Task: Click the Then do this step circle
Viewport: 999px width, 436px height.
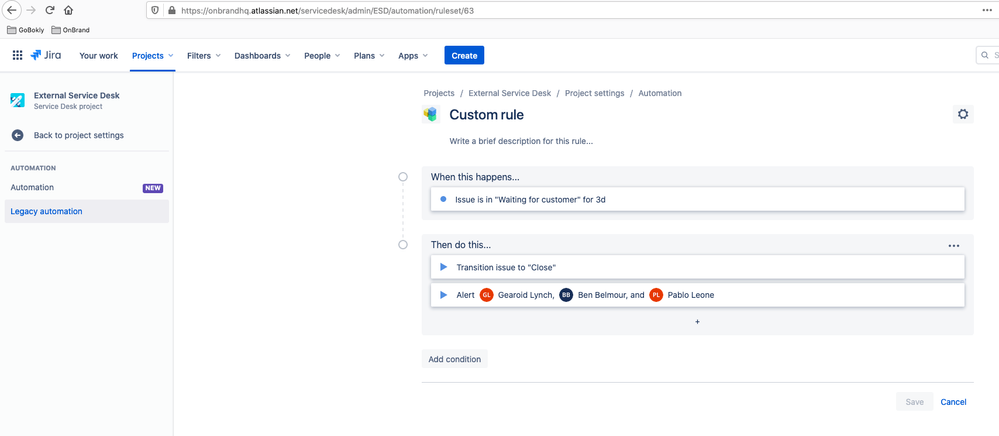Action: 403,245
